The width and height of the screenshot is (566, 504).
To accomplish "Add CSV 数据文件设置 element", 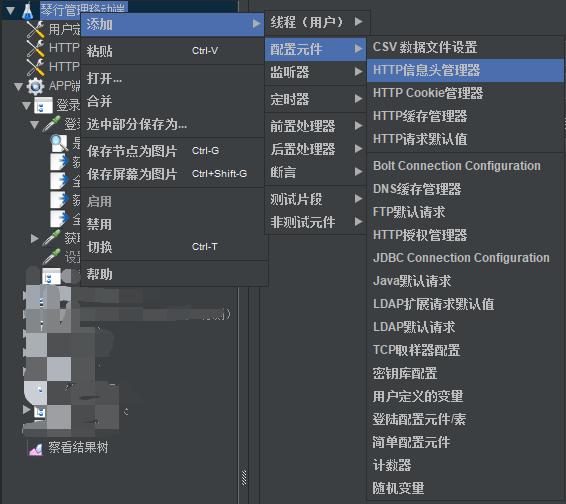I will [x=465, y=47].
